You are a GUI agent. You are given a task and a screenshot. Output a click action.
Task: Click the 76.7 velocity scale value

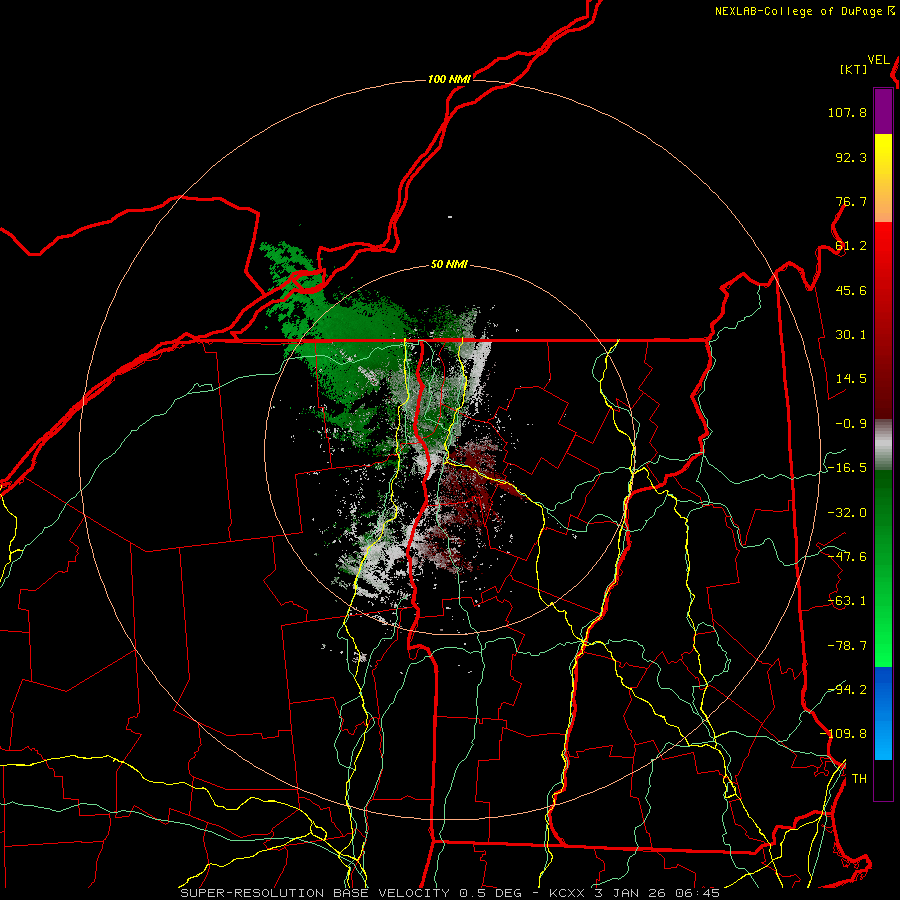click(851, 201)
